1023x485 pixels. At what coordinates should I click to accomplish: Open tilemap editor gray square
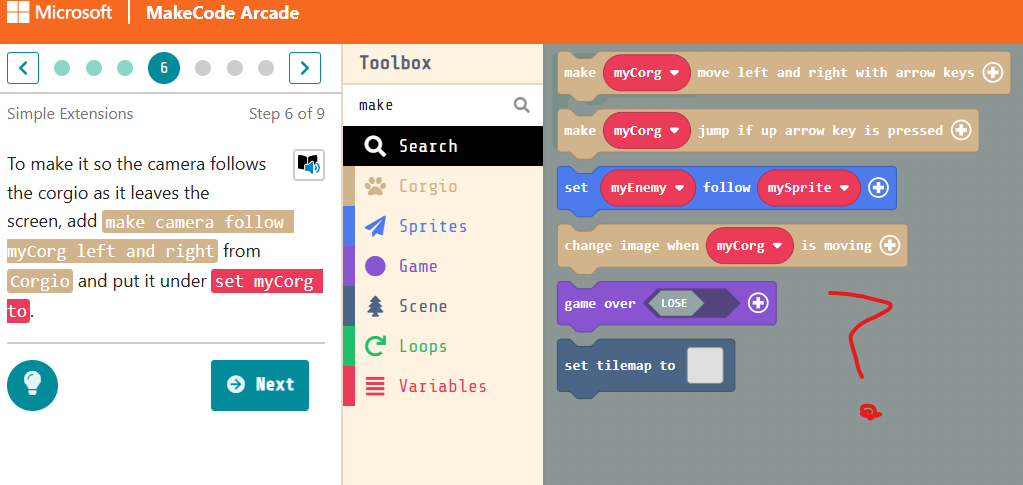705,366
